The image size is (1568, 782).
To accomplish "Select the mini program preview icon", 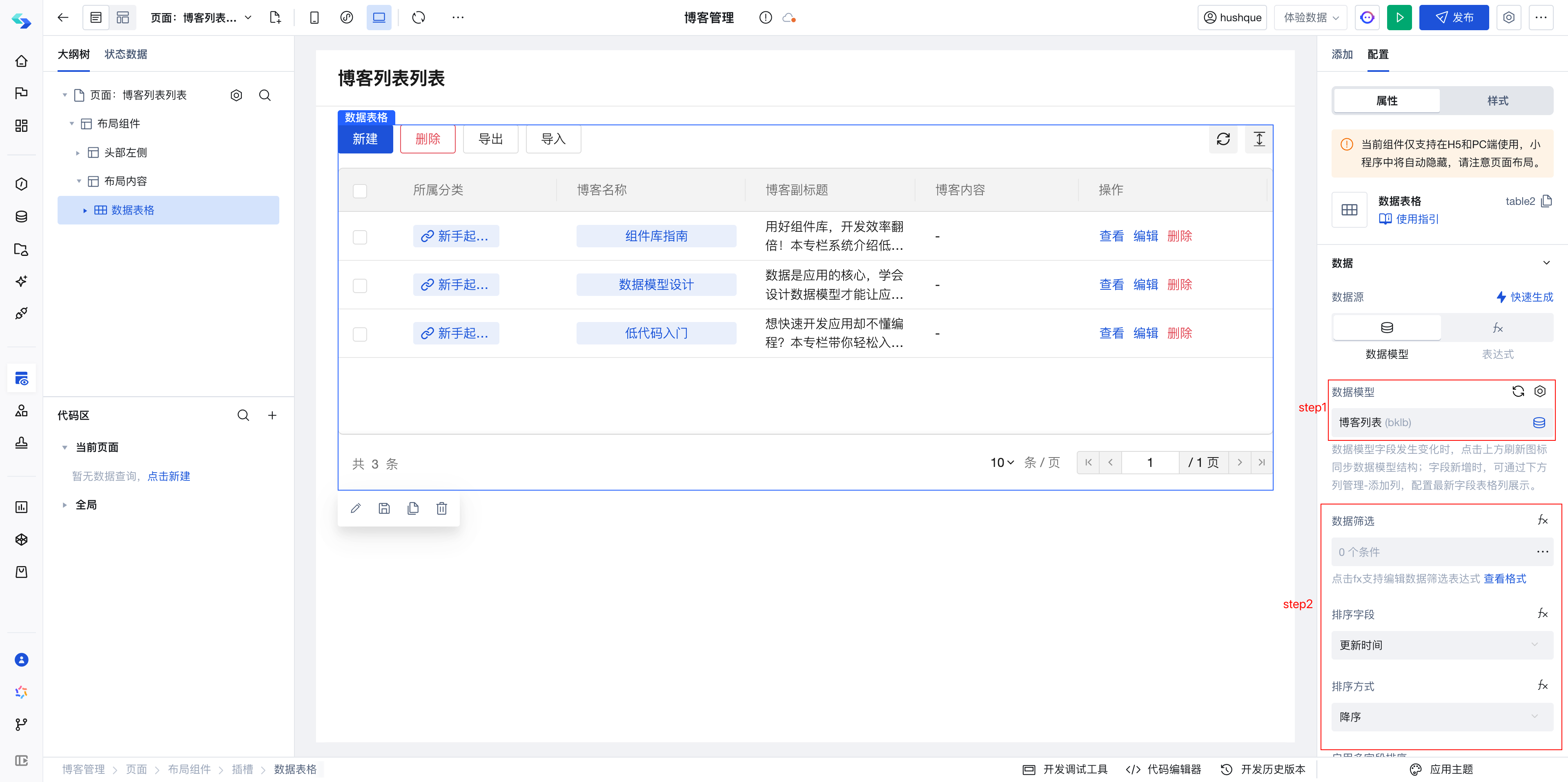I will [346, 18].
